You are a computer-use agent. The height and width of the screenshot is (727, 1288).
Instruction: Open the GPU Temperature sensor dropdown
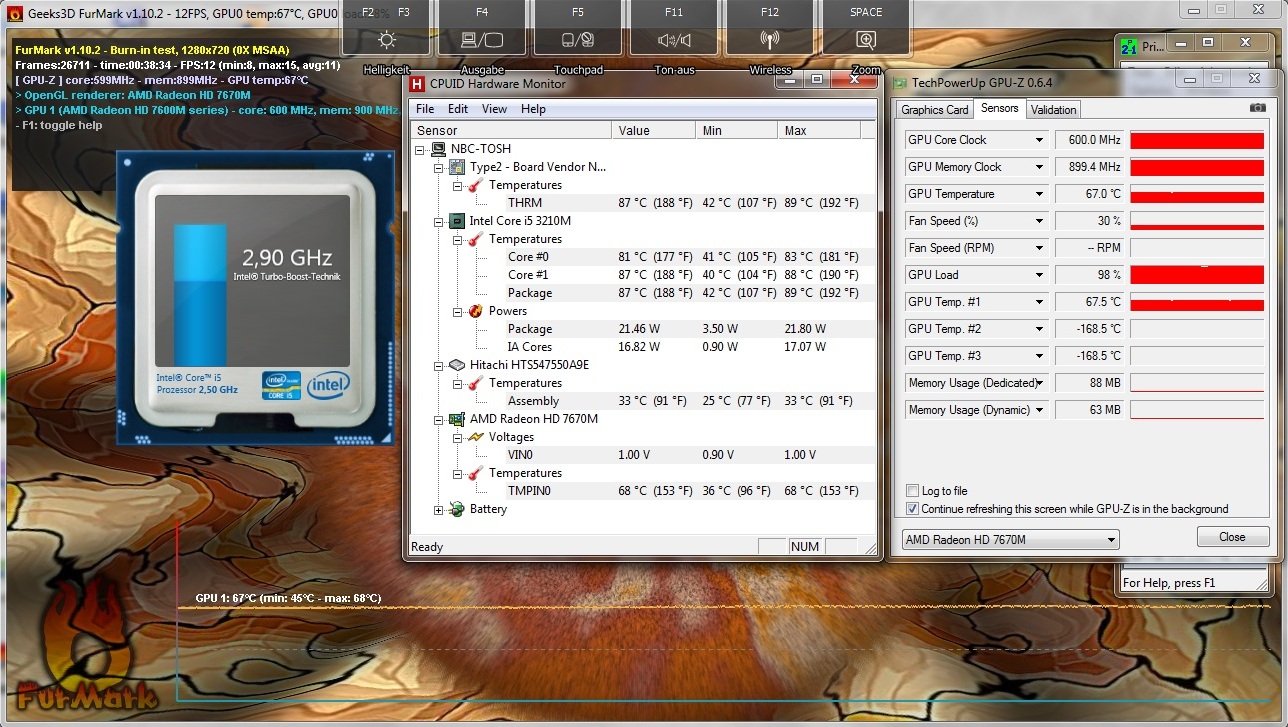pyautogui.click(x=1039, y=194)
